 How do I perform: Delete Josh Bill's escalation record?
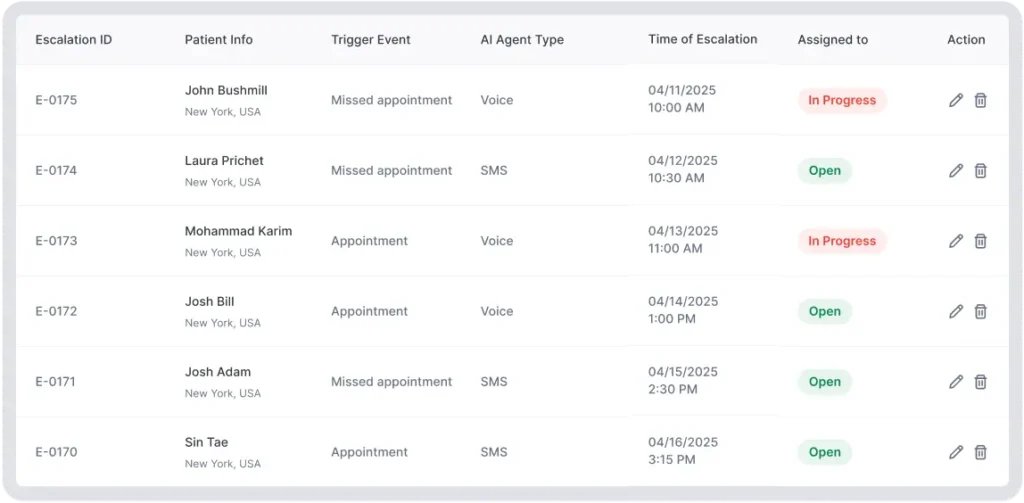(x=980, y=311)
